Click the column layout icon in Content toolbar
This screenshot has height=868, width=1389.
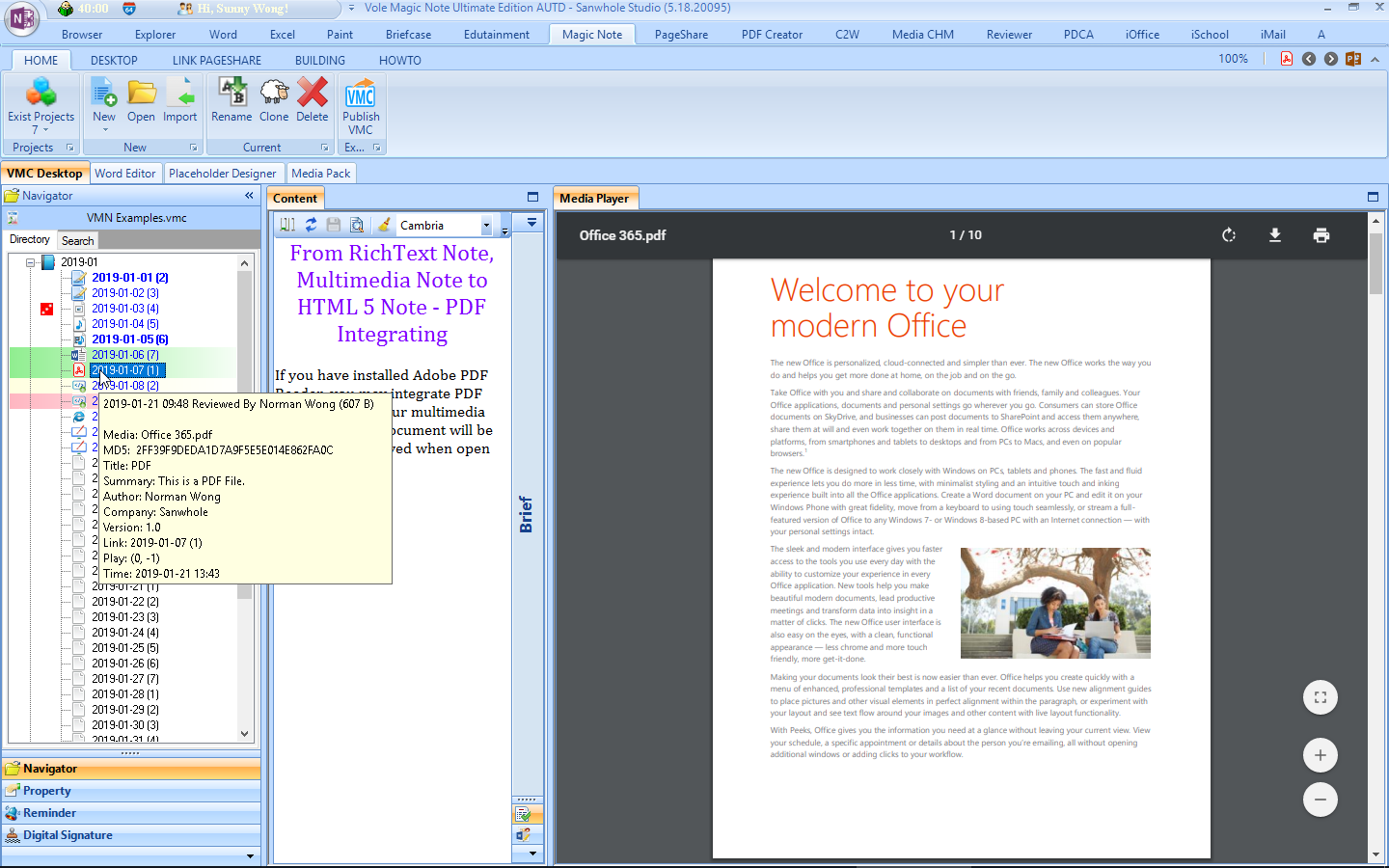click(x=287, y=225)
